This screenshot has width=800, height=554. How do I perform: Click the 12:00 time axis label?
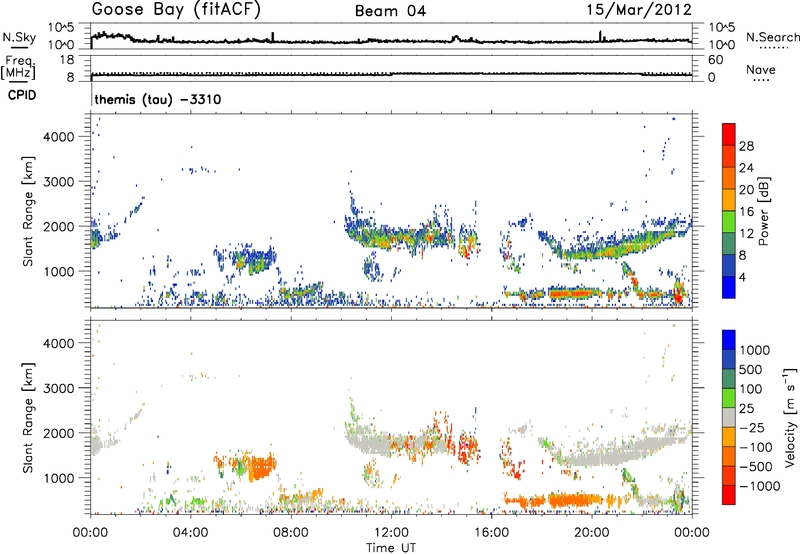[x=391, y=533]
